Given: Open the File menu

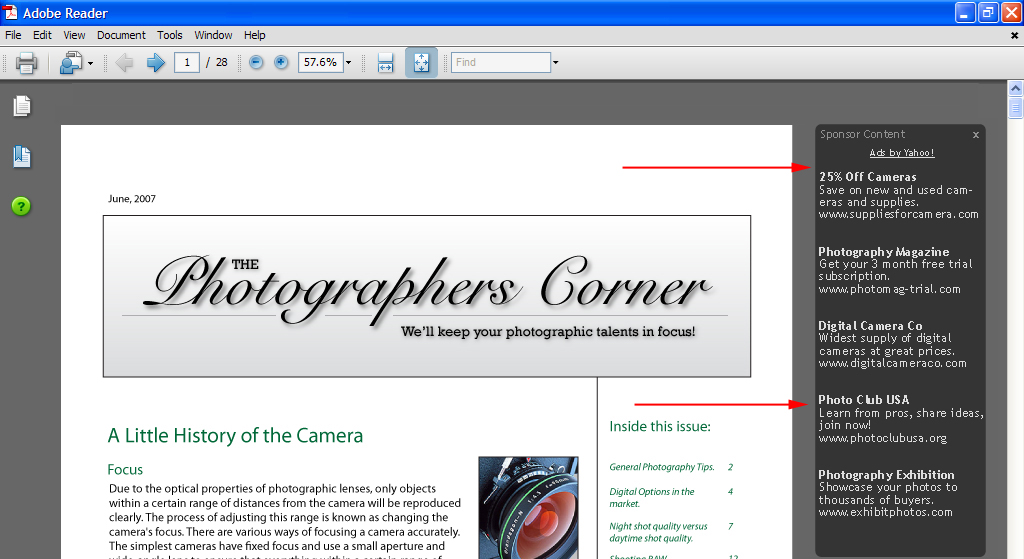Looking at the screenshot, I should tap(13, 35).
